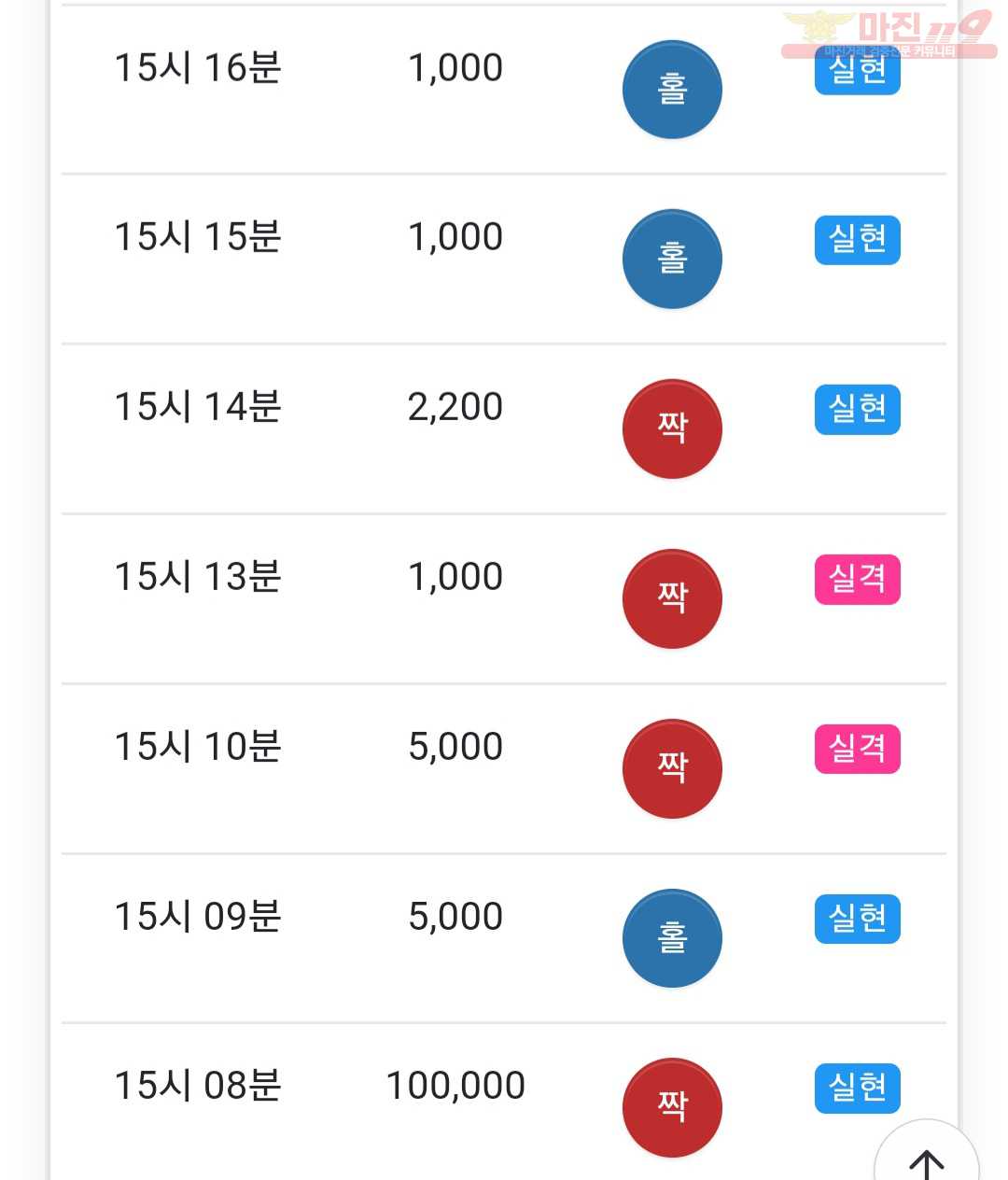Click the blue 홀 circle for 15시 16분
Screen dimensions: 1008x1180
(672, 90)
